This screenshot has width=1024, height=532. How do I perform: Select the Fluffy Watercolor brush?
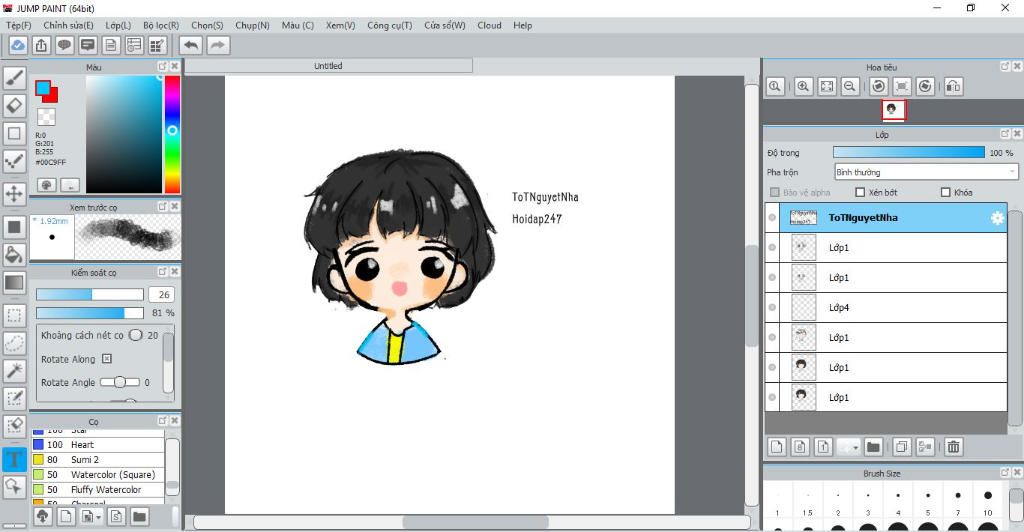coord(98,490)
